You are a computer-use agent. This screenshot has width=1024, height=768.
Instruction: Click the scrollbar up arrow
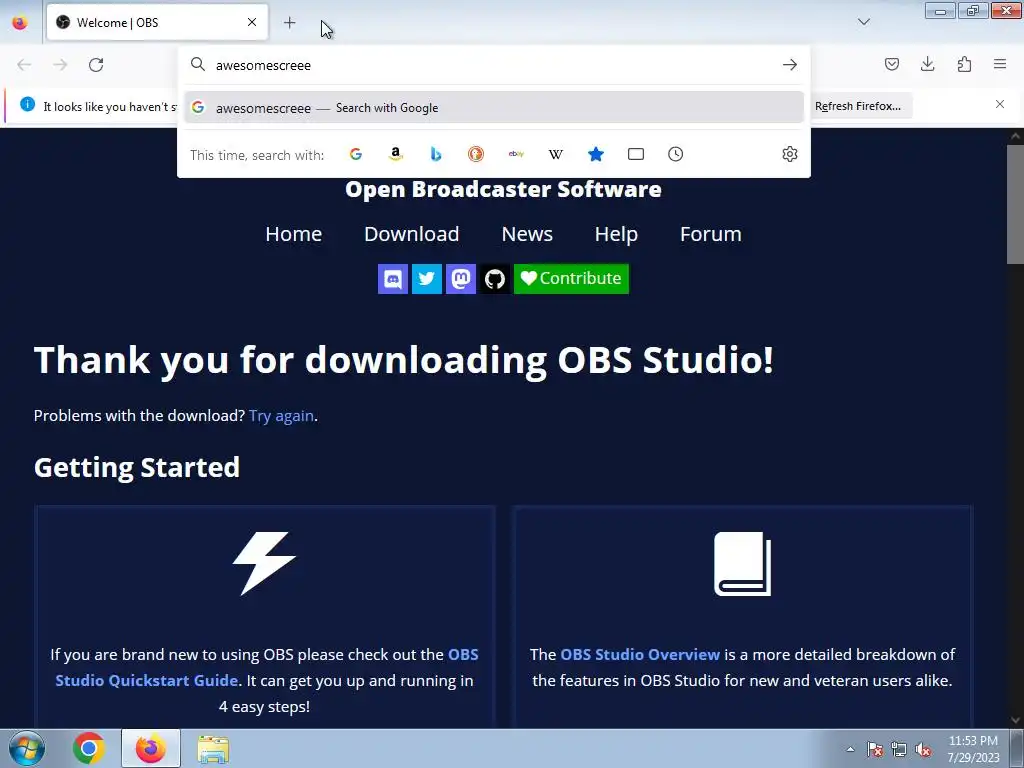tap(1016, 136)
